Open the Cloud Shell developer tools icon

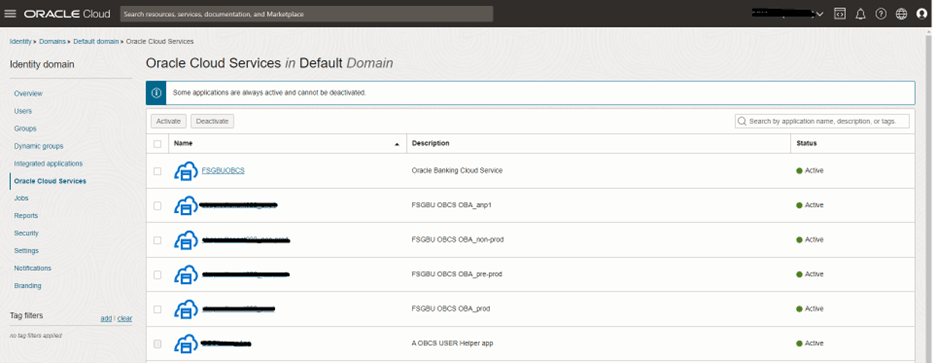(840, 14)
